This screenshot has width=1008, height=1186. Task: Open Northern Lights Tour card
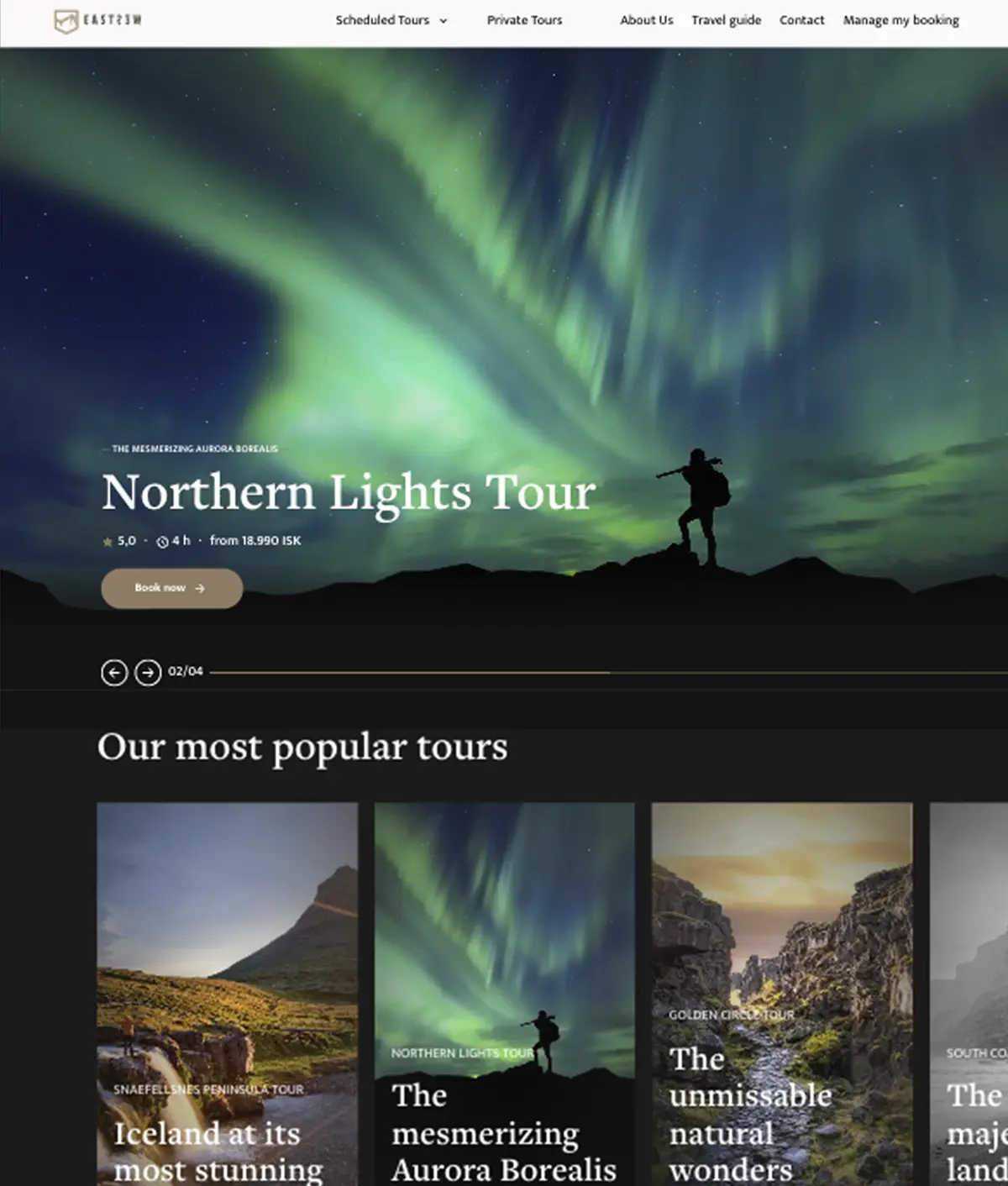point(504,994)
